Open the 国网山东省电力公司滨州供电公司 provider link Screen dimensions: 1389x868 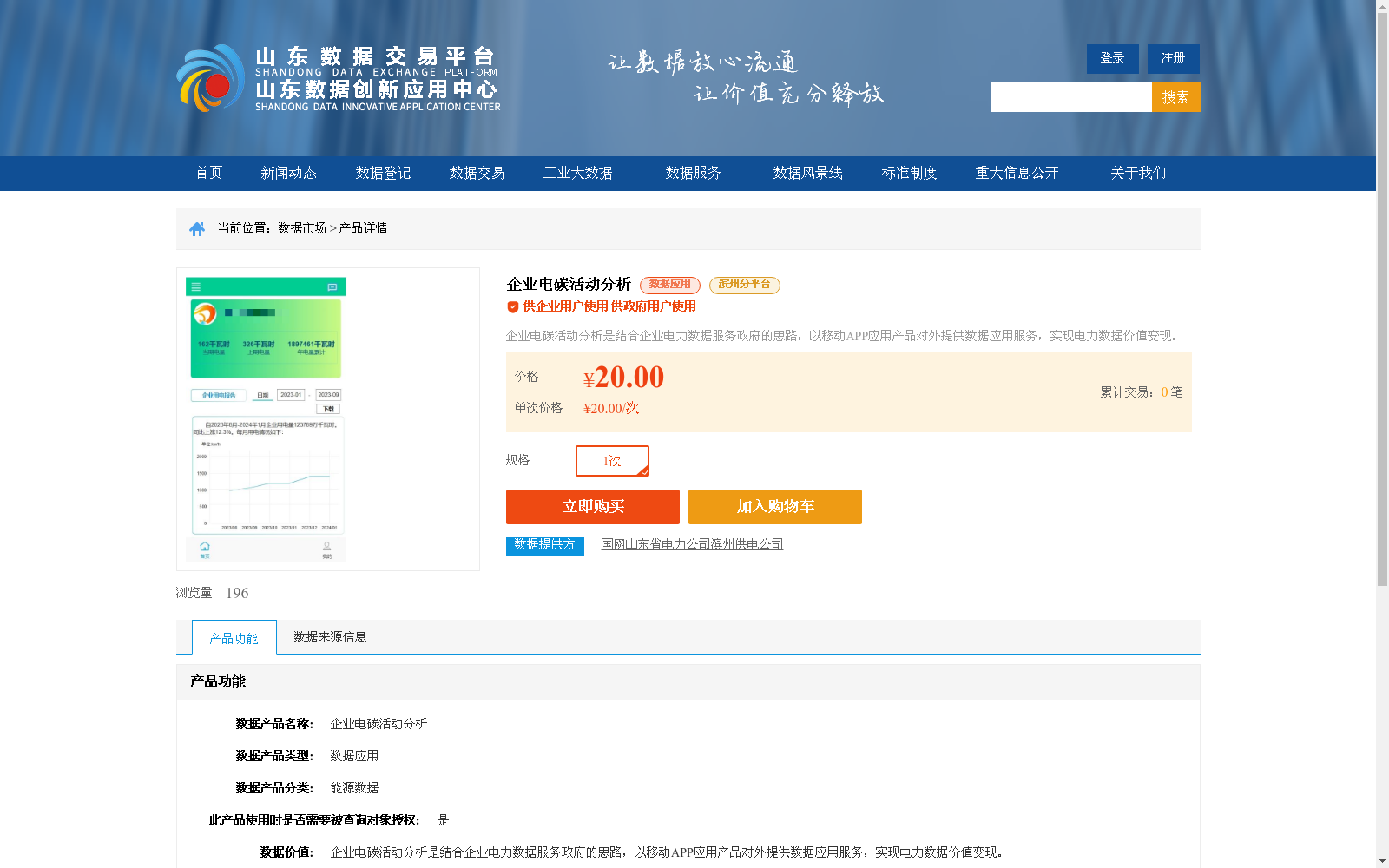click(692, 544)
